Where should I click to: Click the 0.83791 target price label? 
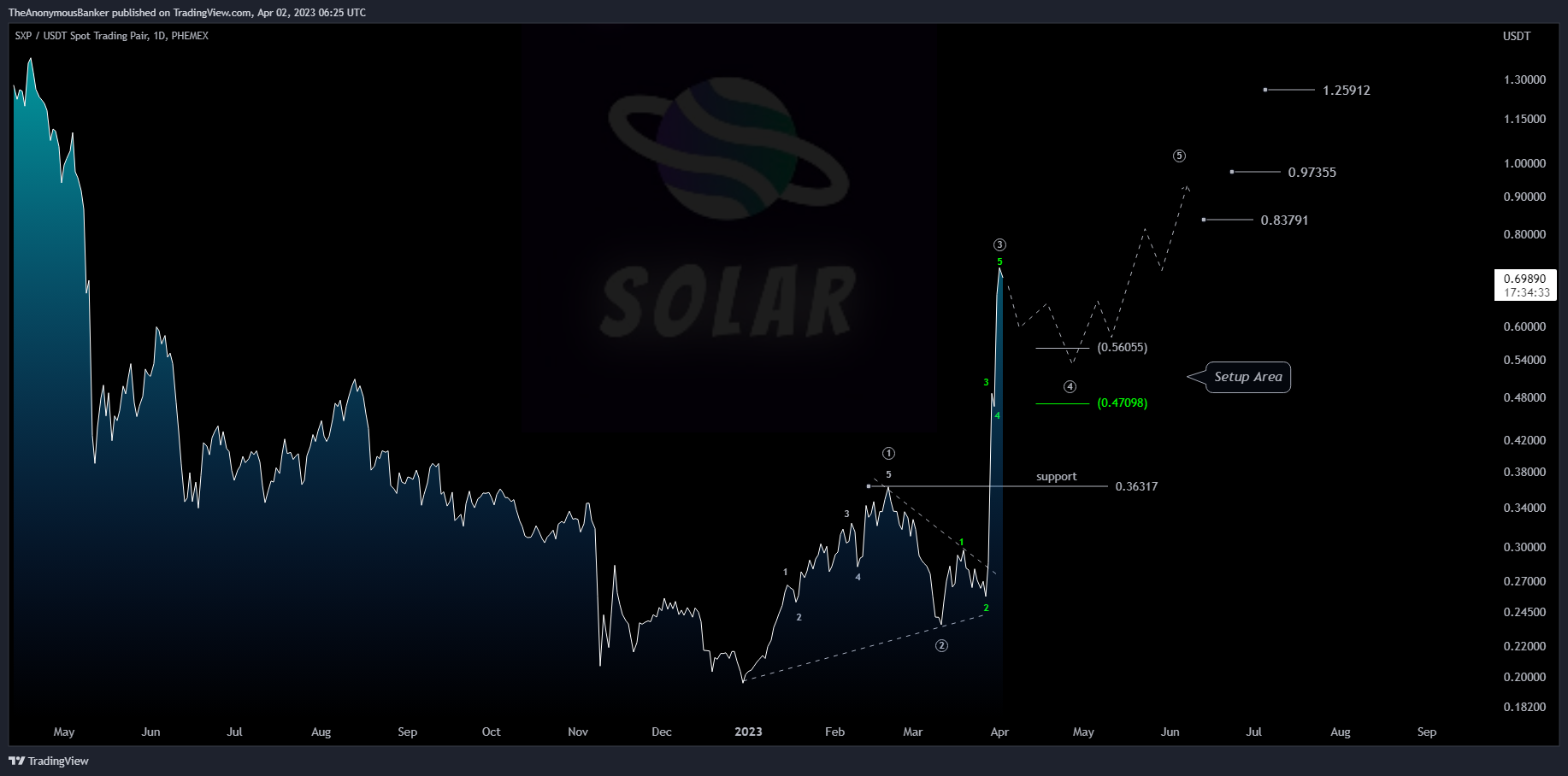[x=1284, y=220]
